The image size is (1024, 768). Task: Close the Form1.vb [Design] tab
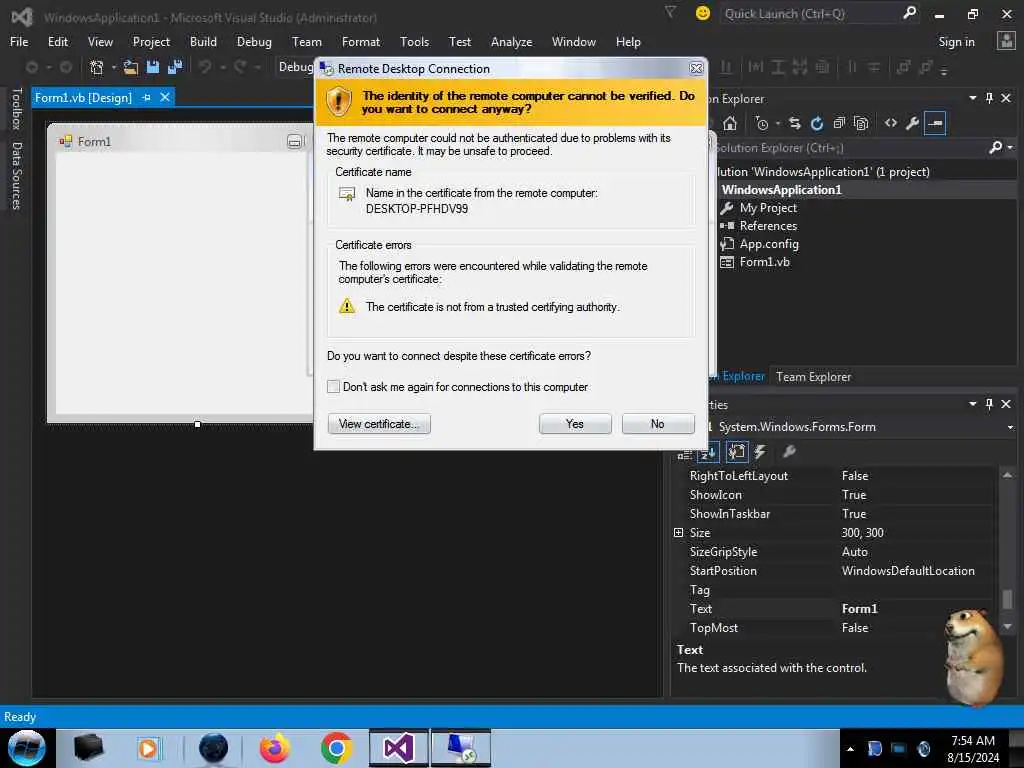(165, 97)
